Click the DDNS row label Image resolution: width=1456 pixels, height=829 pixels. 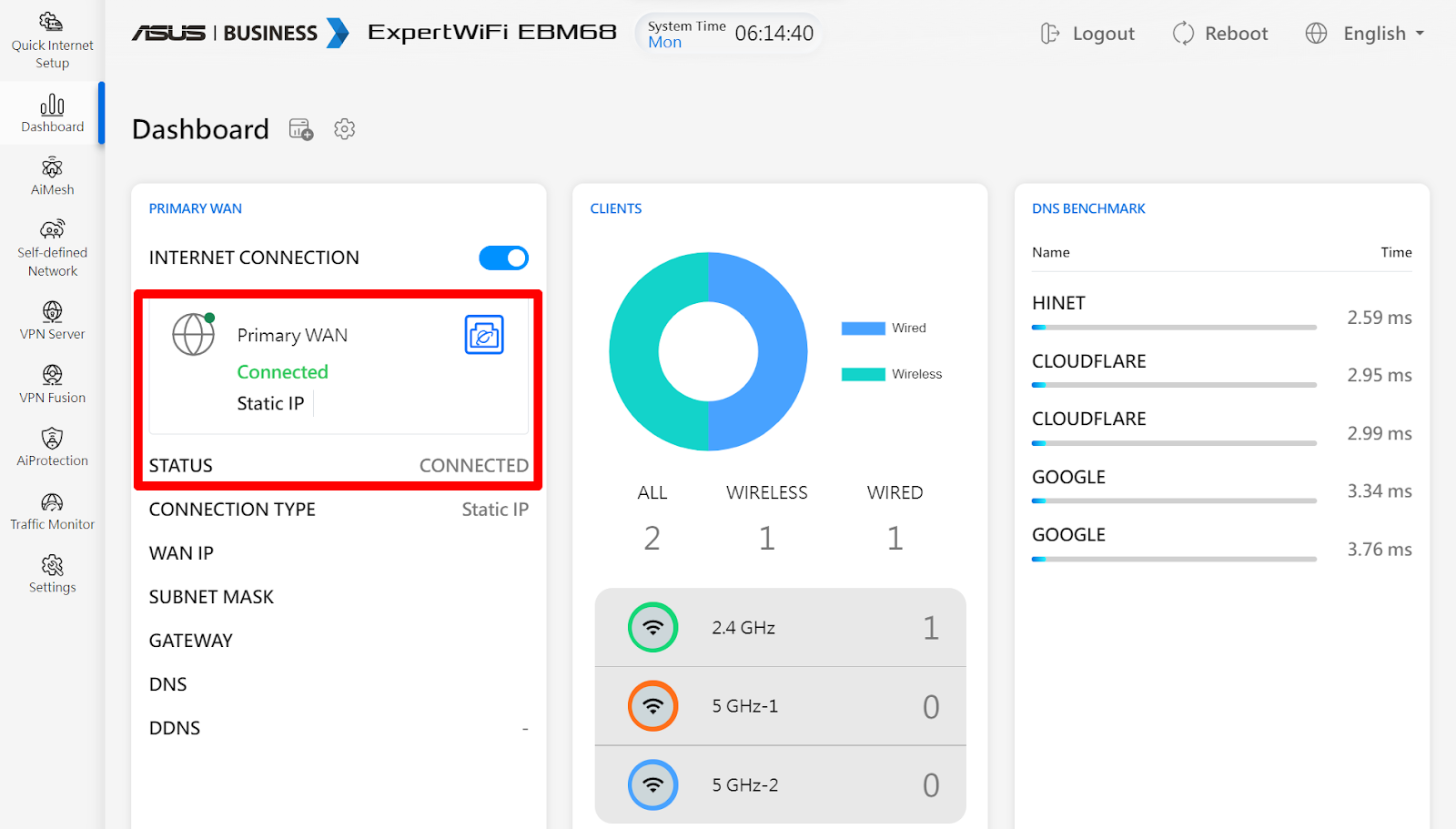(x=175, y=728)
